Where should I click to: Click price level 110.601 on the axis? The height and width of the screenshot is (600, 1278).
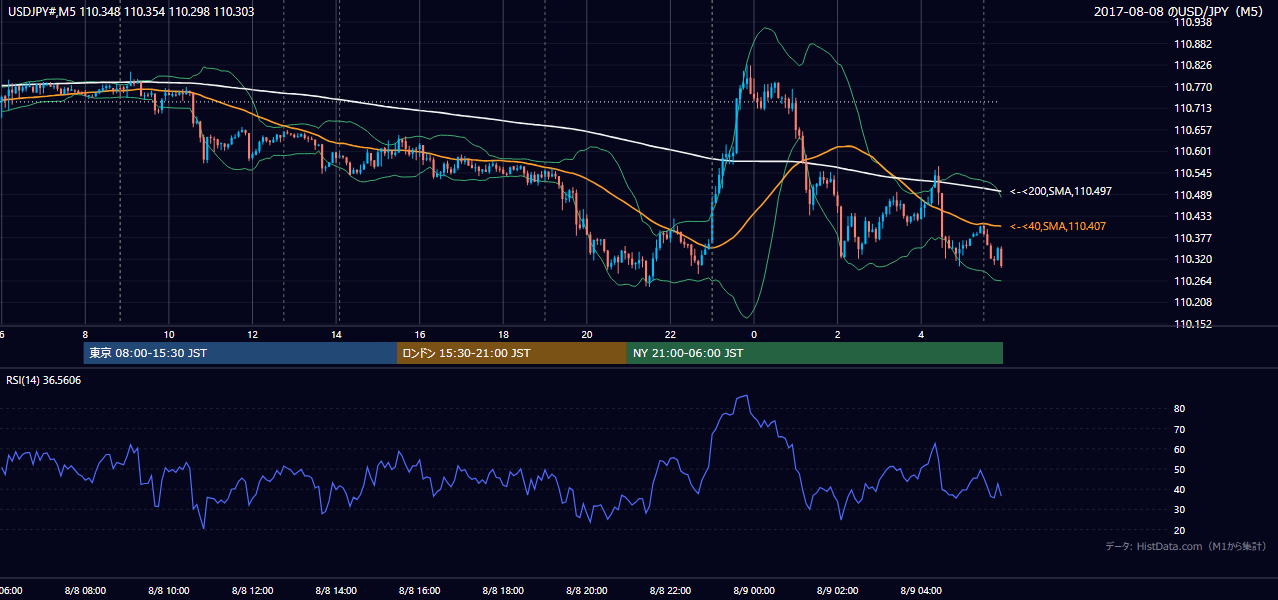coord(1192,151)
